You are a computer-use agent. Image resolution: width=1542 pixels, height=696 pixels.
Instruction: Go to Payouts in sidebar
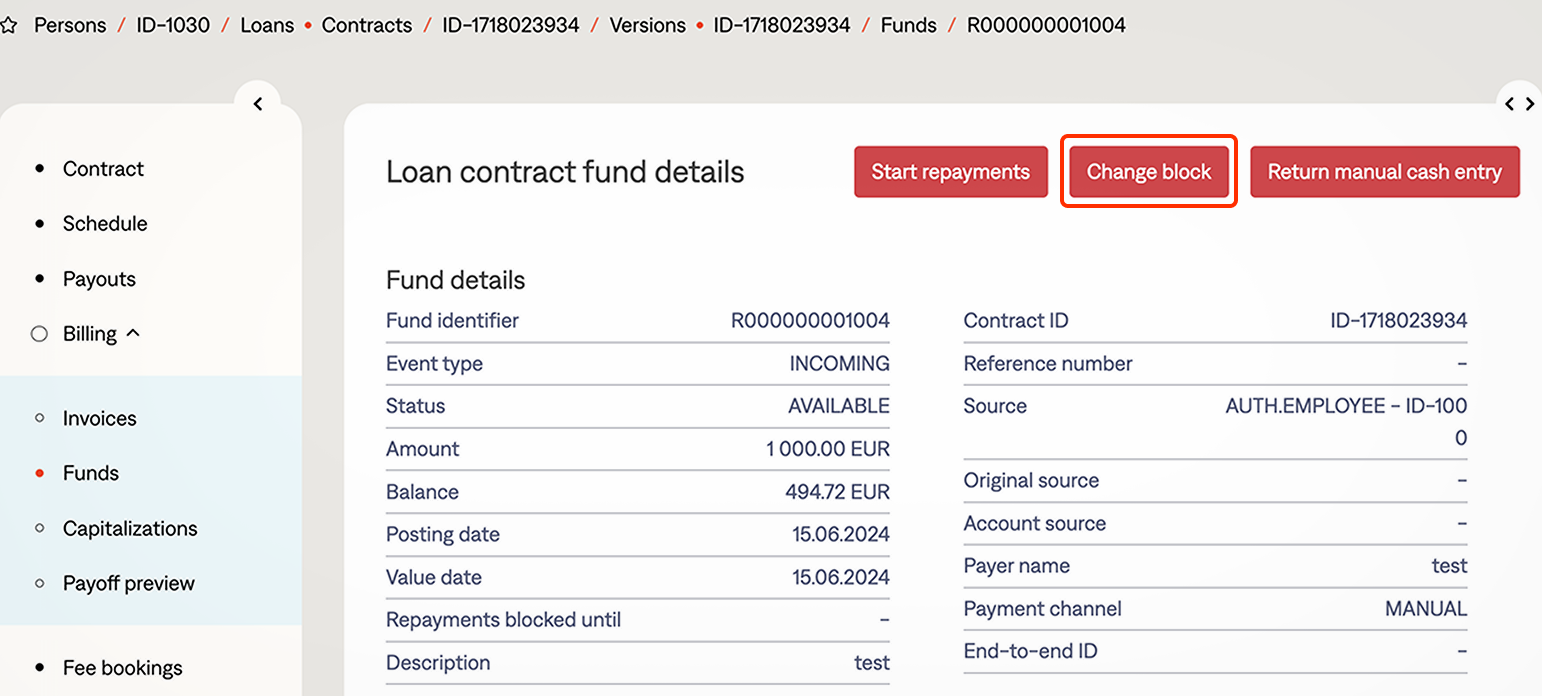[99, 279]
